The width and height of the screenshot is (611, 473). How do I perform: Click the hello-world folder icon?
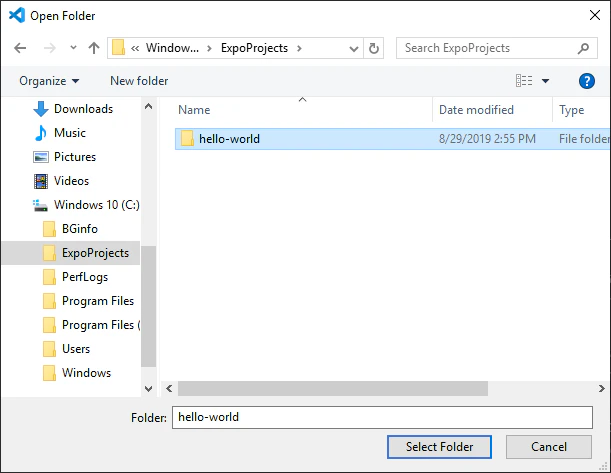[x=187, y=139]
